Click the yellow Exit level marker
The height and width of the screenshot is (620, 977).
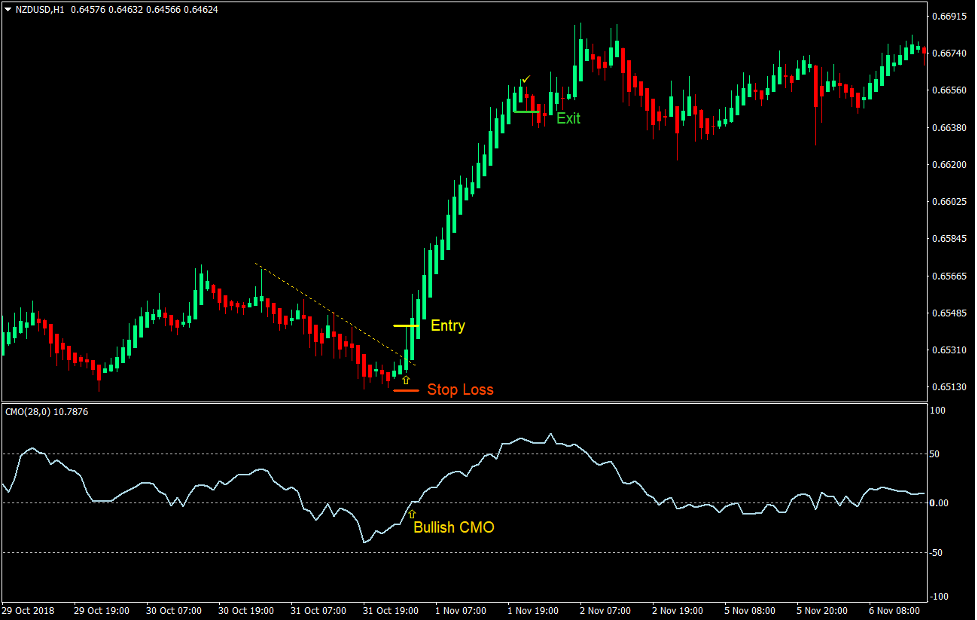click(x=525, y=112)
